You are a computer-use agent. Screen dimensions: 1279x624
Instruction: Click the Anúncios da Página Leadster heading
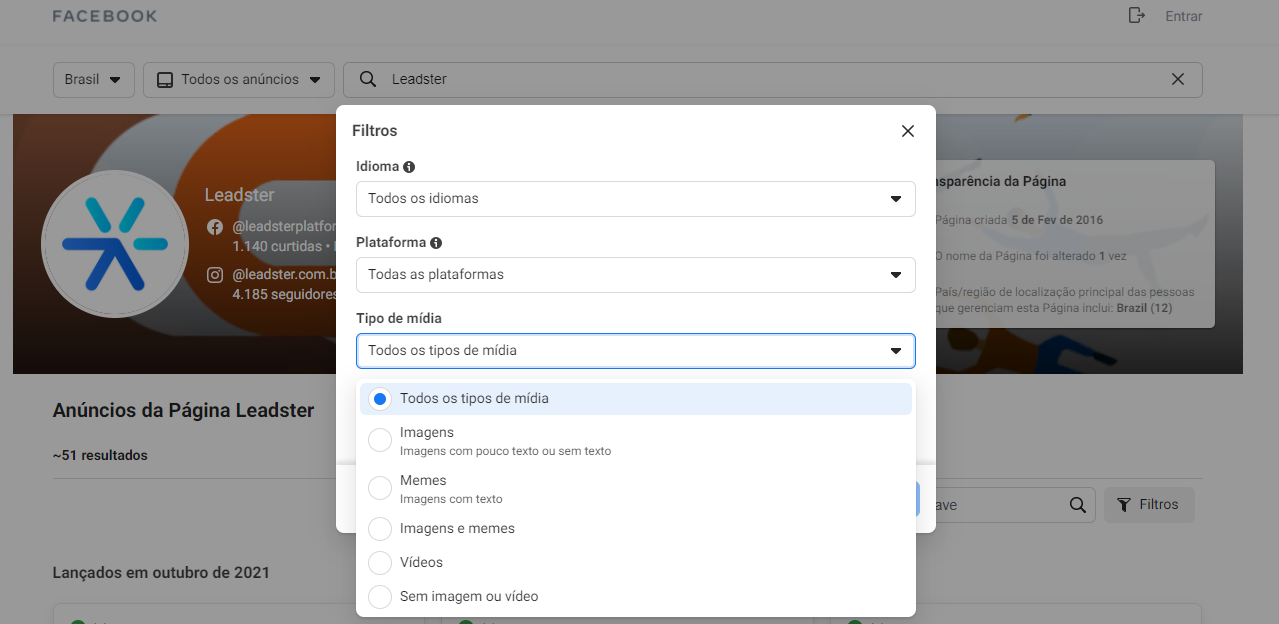point(183,410)
